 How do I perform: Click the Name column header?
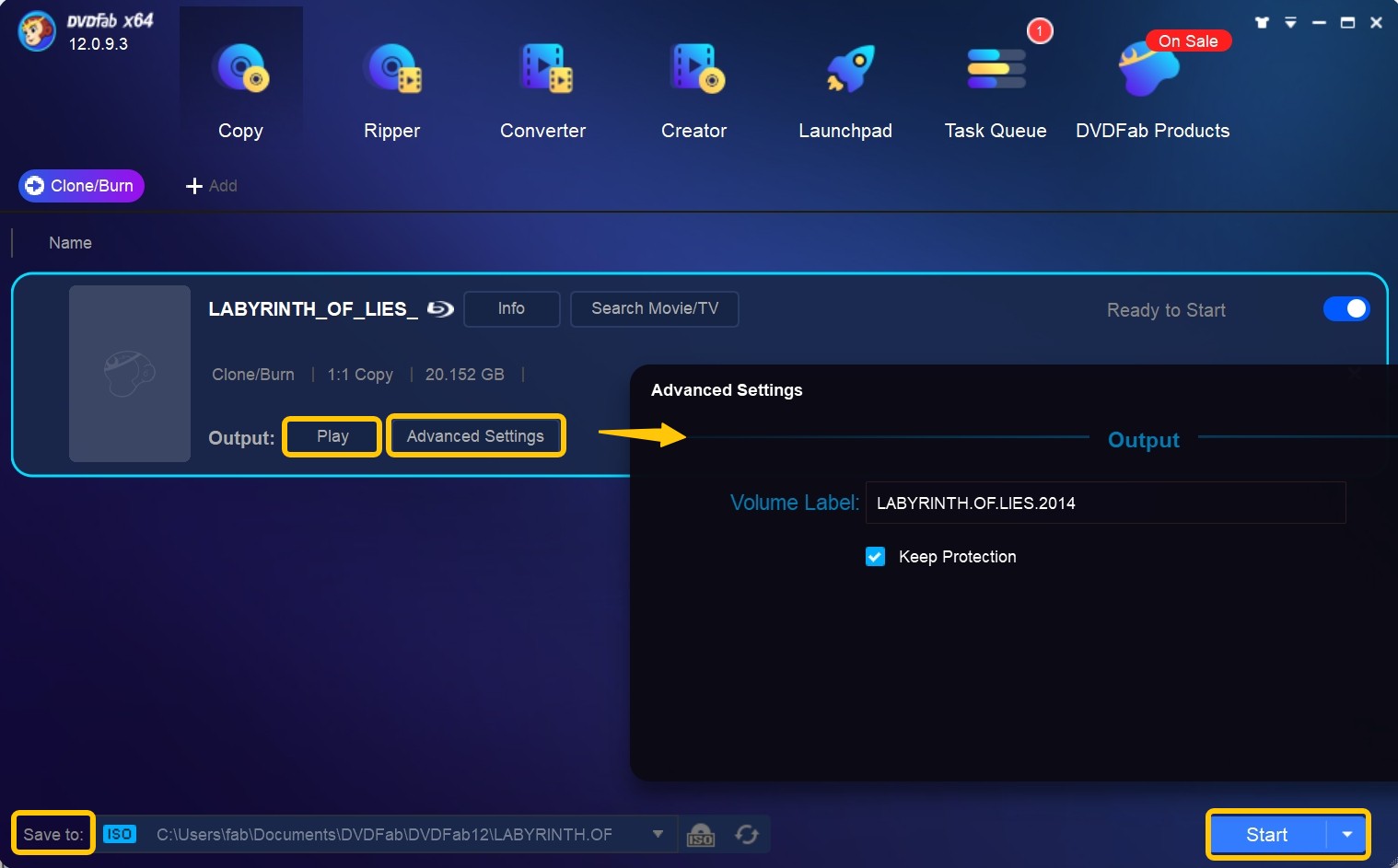[x=70, y=243]
